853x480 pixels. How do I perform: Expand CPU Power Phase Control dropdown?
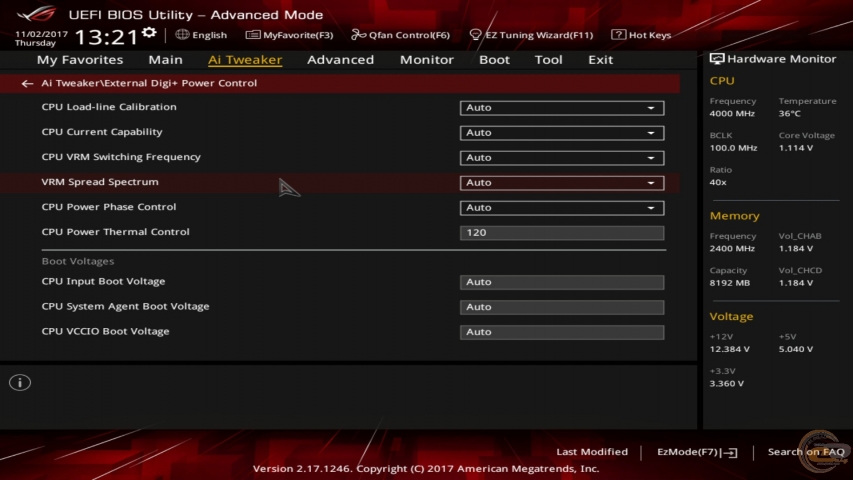pos(561,208)
